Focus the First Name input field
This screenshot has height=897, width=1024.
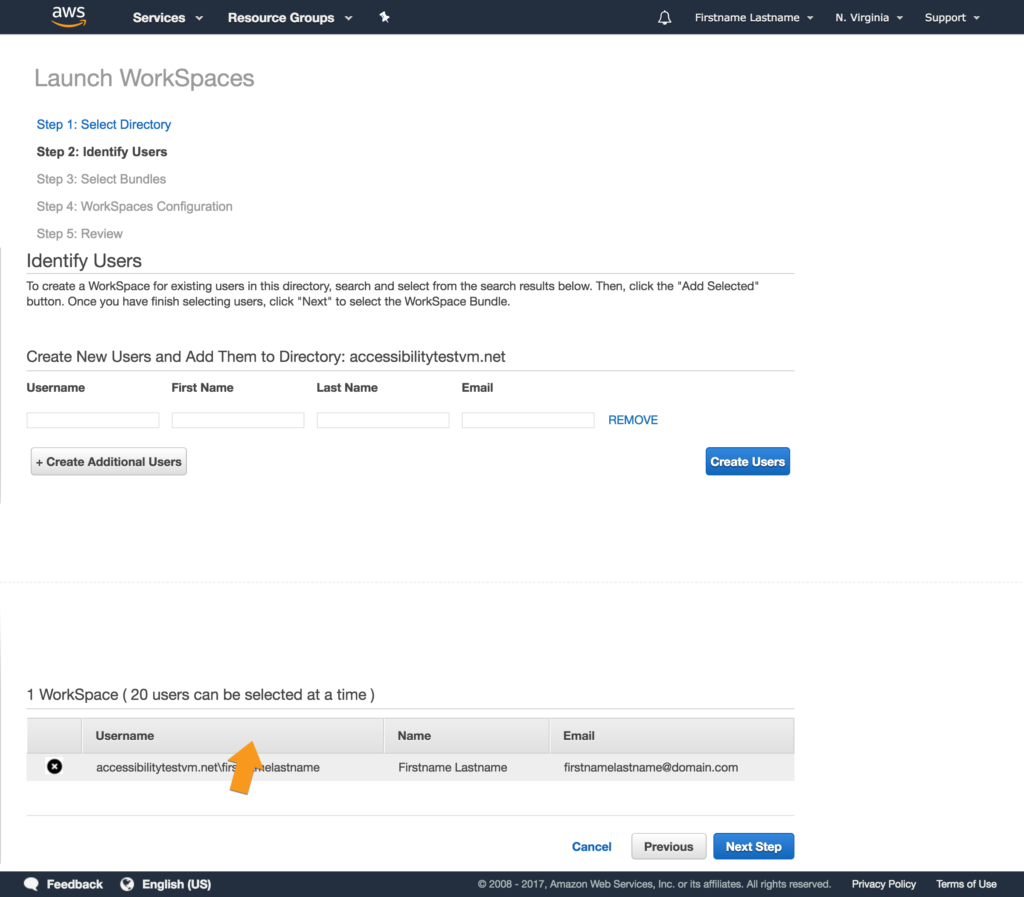(238, 420)
